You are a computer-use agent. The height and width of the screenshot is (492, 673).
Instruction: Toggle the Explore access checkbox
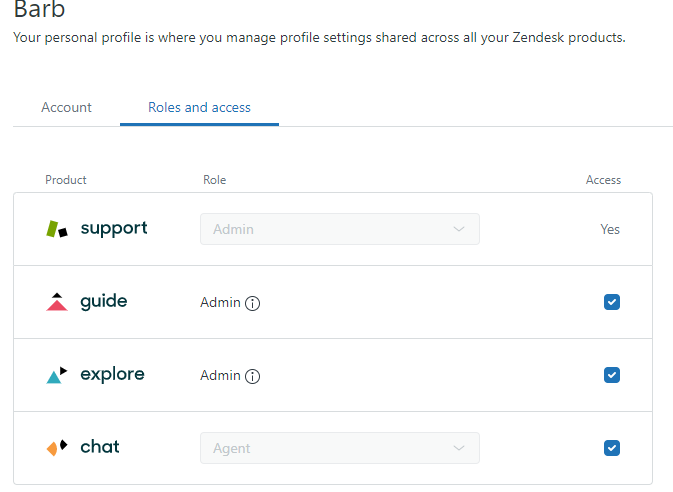612,375
